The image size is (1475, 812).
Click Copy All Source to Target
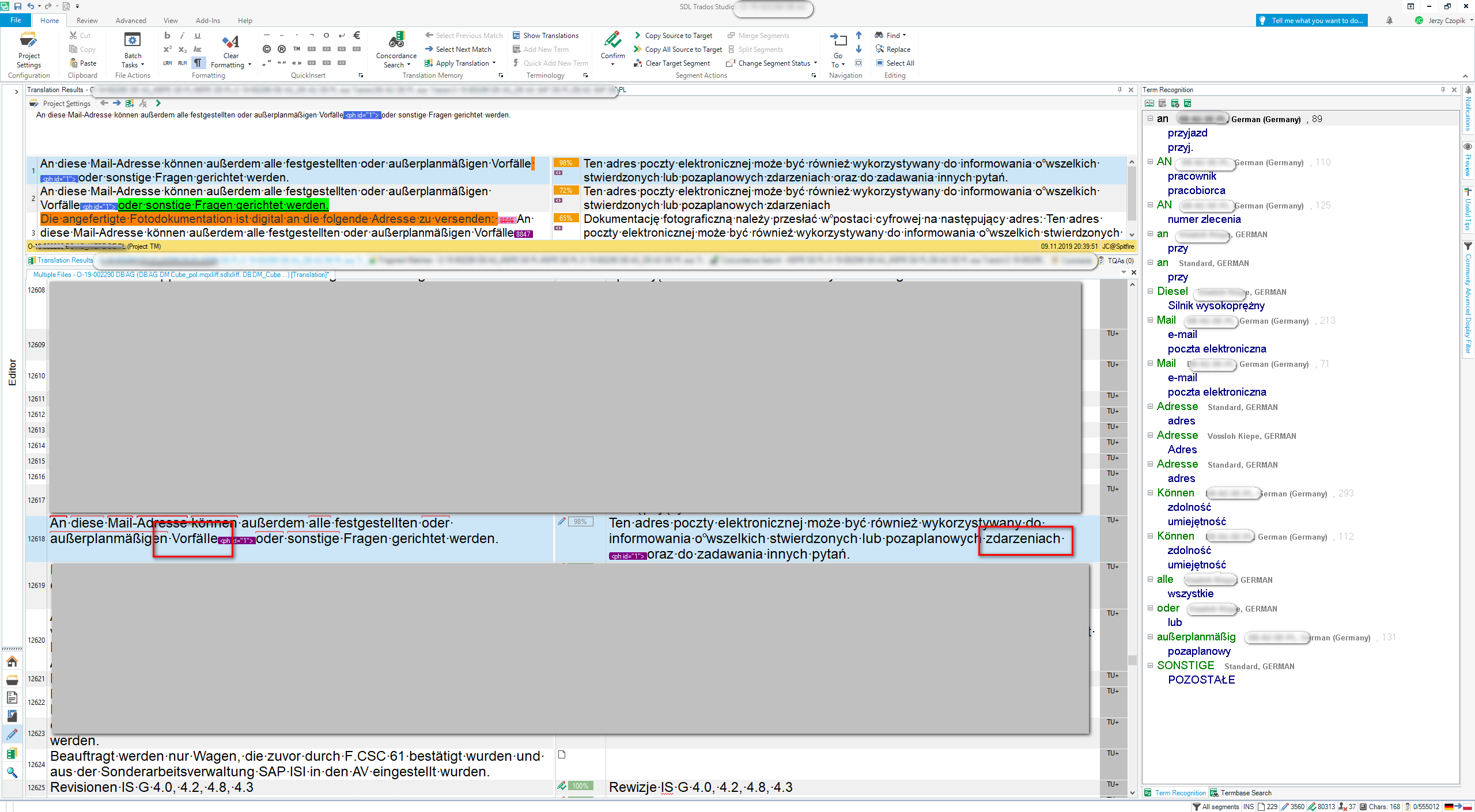pyautogui.click(x=678, y=50)
